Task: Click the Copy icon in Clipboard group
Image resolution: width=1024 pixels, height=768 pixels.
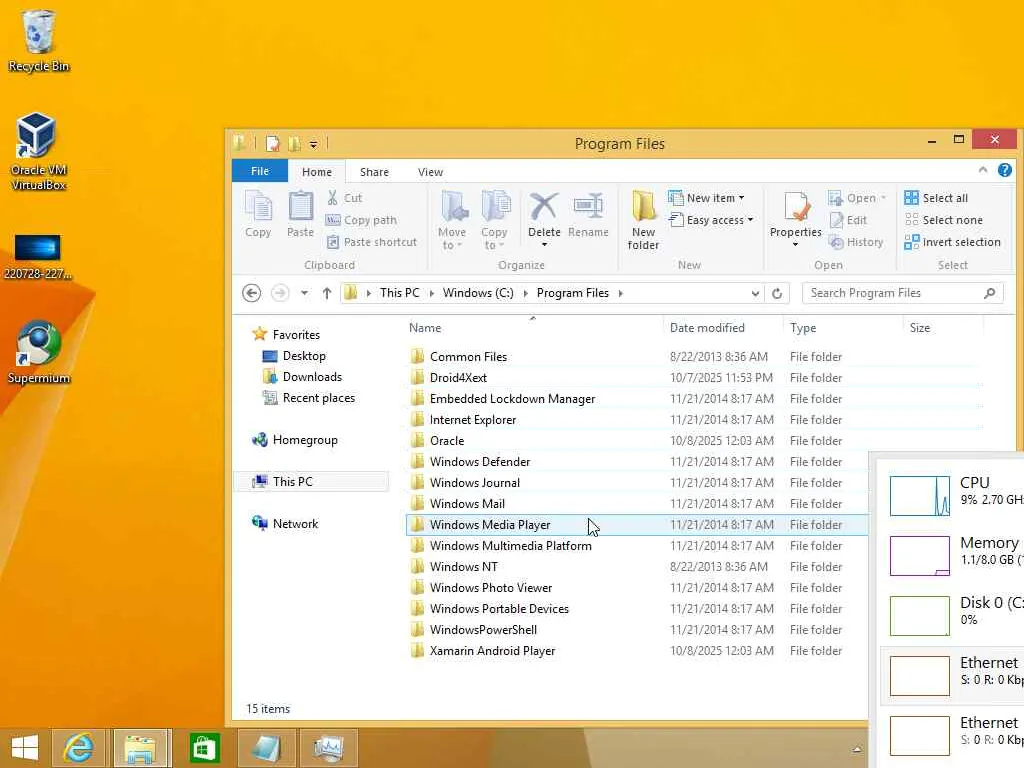Action: click(259, 207)
